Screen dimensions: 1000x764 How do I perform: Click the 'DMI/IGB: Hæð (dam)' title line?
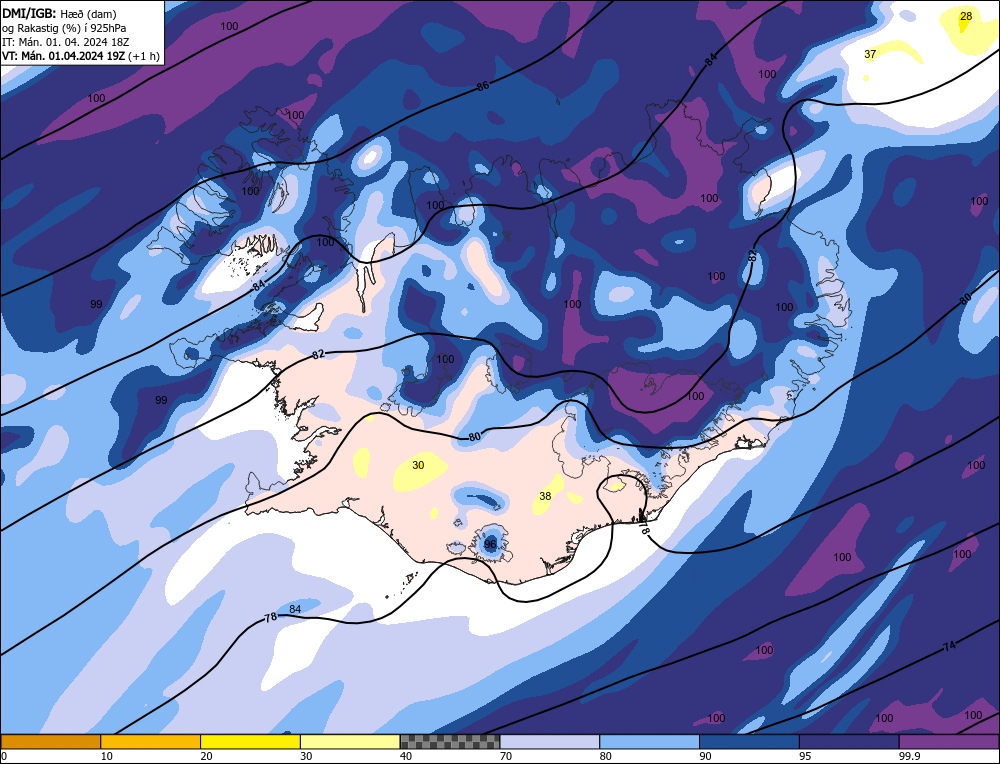pos(59,13)
